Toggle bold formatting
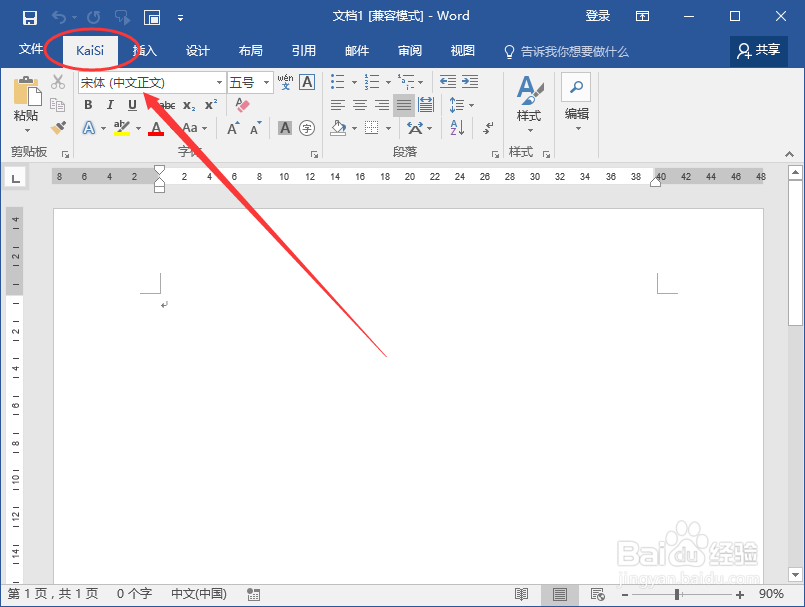Viewport: 805px width, 607px height. click(x=88, y=105)
